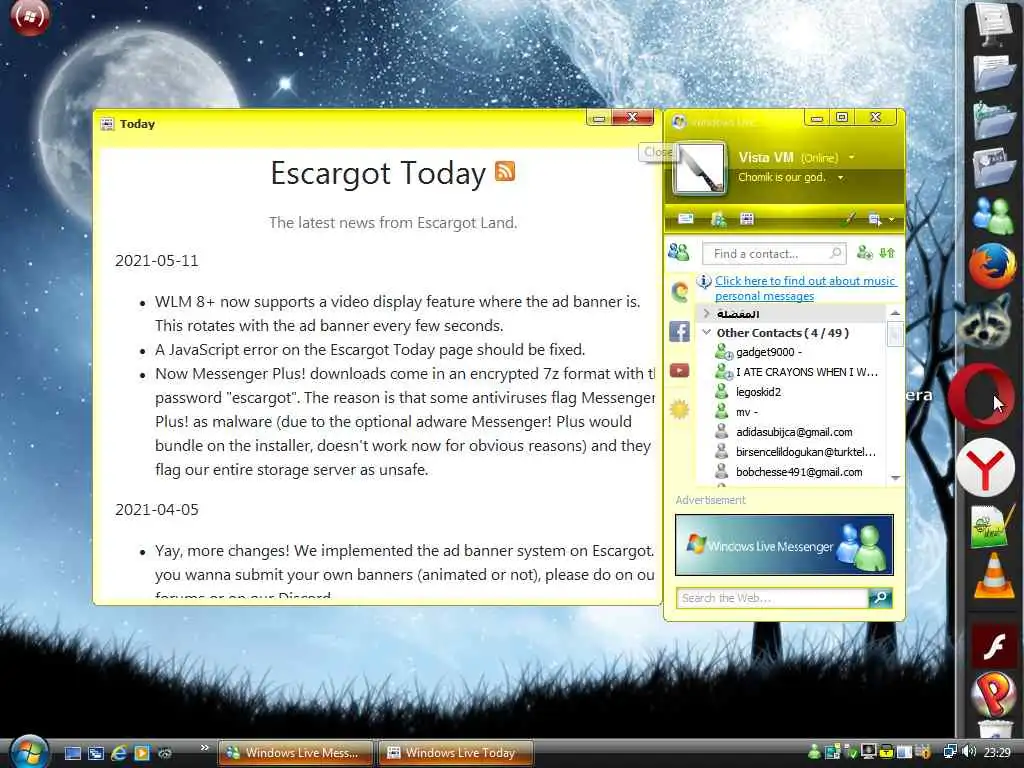Expand the Arabic-named favorites group
Screen dimensions: 1024x768
pos(707,313)
